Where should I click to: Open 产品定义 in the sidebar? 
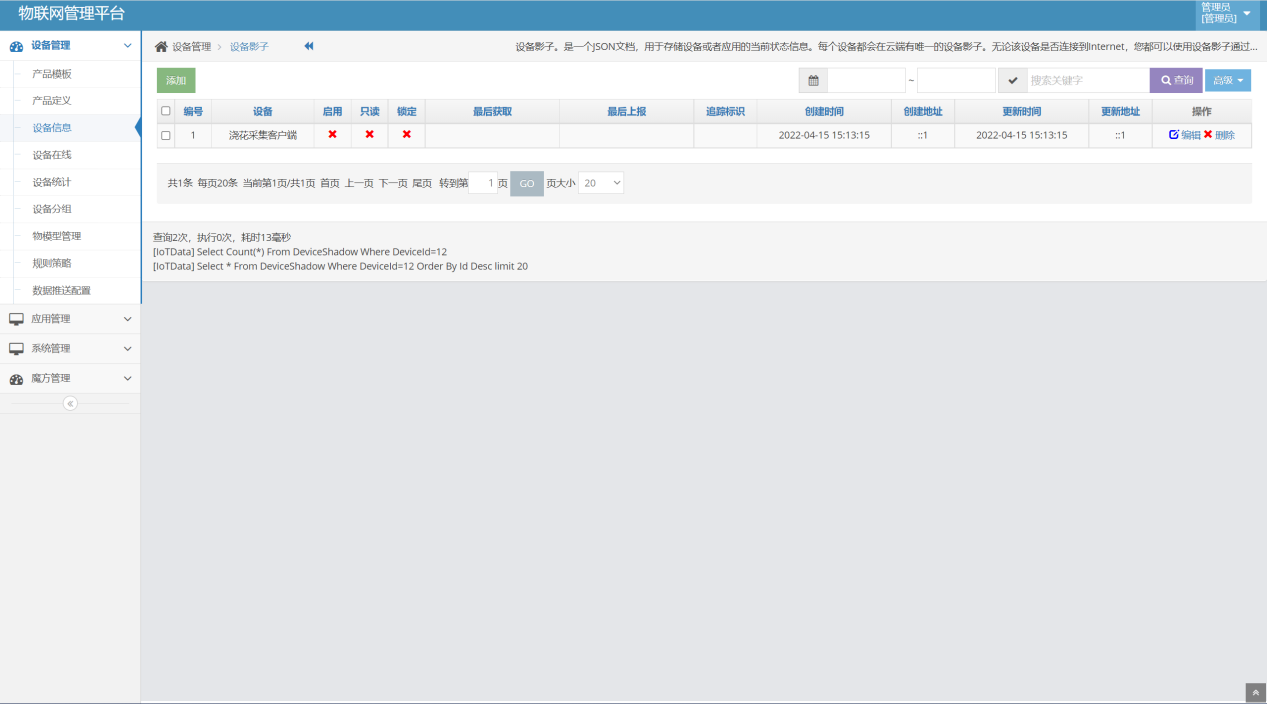52,101
